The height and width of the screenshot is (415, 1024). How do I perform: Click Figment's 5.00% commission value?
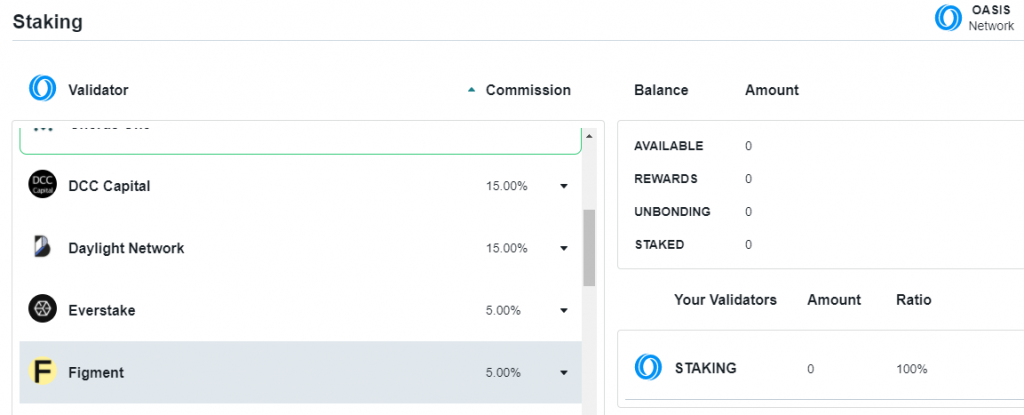(503, 373)
